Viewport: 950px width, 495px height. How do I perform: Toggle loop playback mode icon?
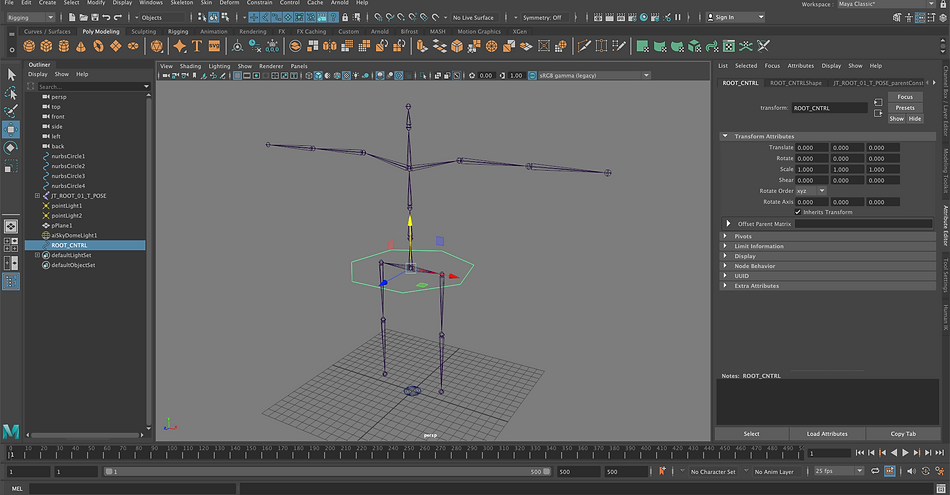point(875,471)
